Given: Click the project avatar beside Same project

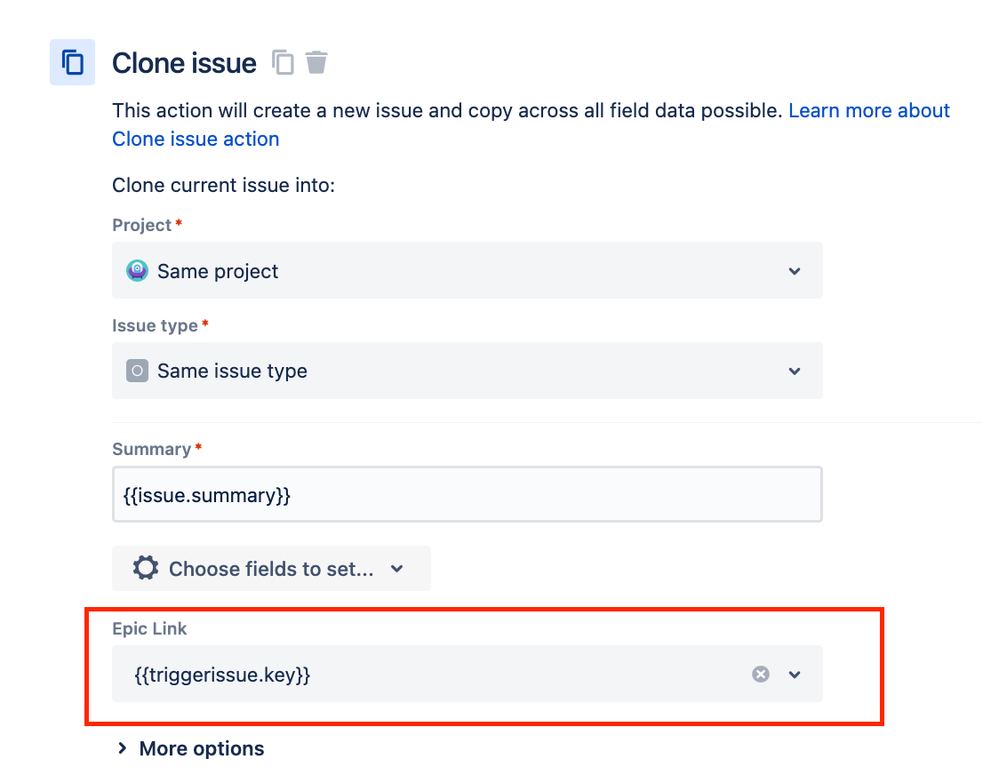Looking at the screenshot, I should point(137,271).
